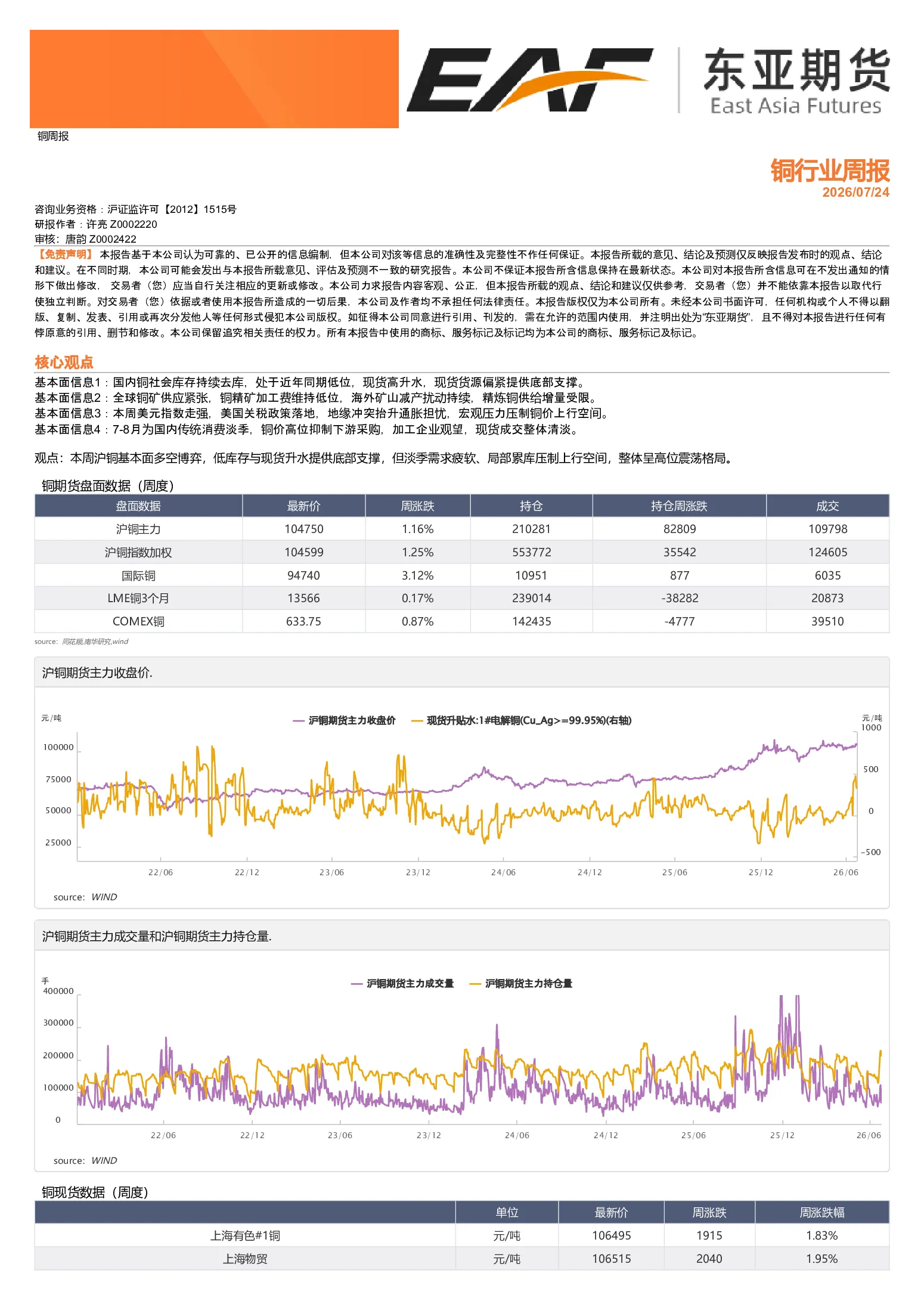Click the 持仓 column header
Viewport: 924px width, 1295px height.
click(x=532, y=506)
